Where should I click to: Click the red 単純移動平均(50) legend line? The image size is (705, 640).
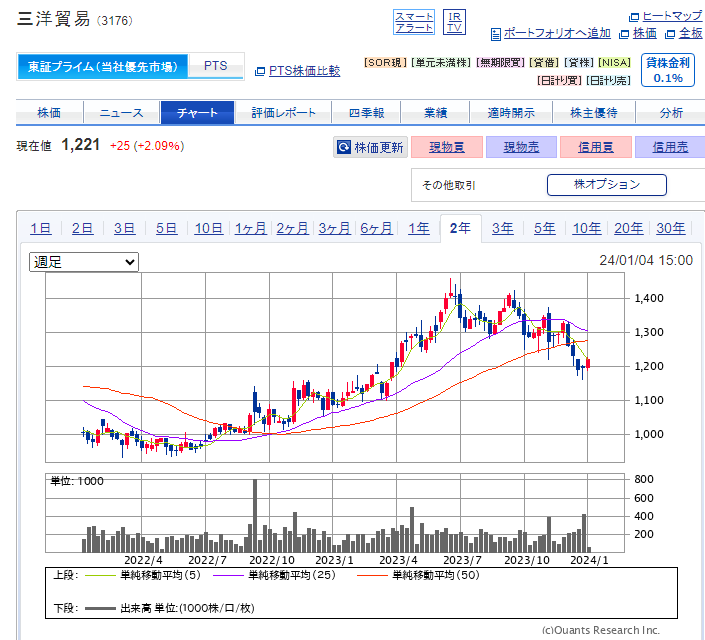pos(372,575)
